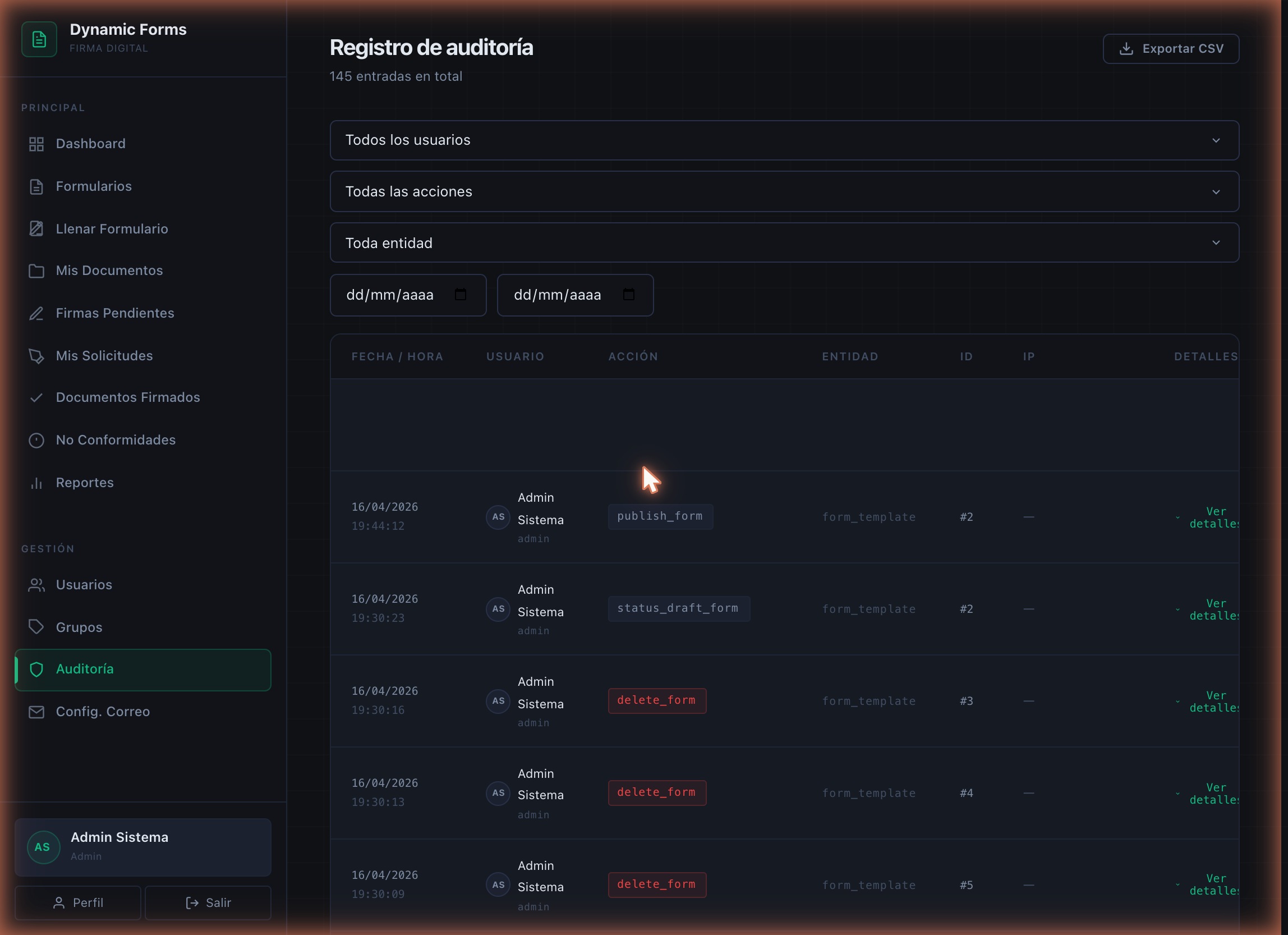Viewport: 1288px width, 935px height.
Task: Open the Toda entidad dropdown
Action: [x=784, y=242]
